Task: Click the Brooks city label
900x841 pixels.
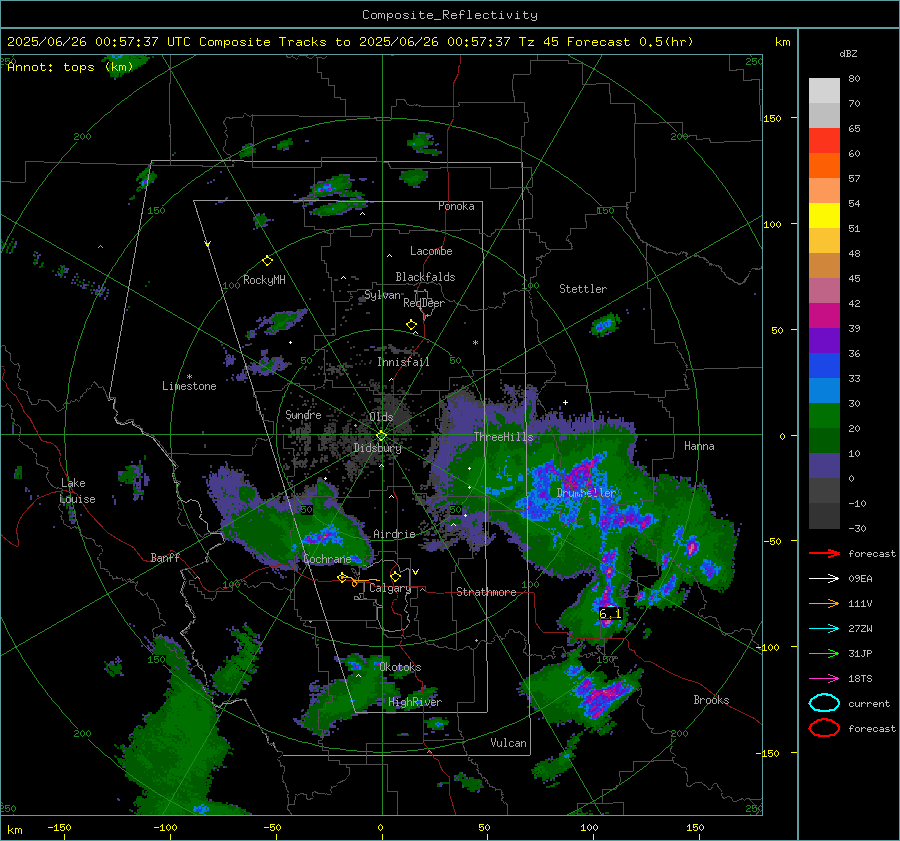Action: [711, 700]
